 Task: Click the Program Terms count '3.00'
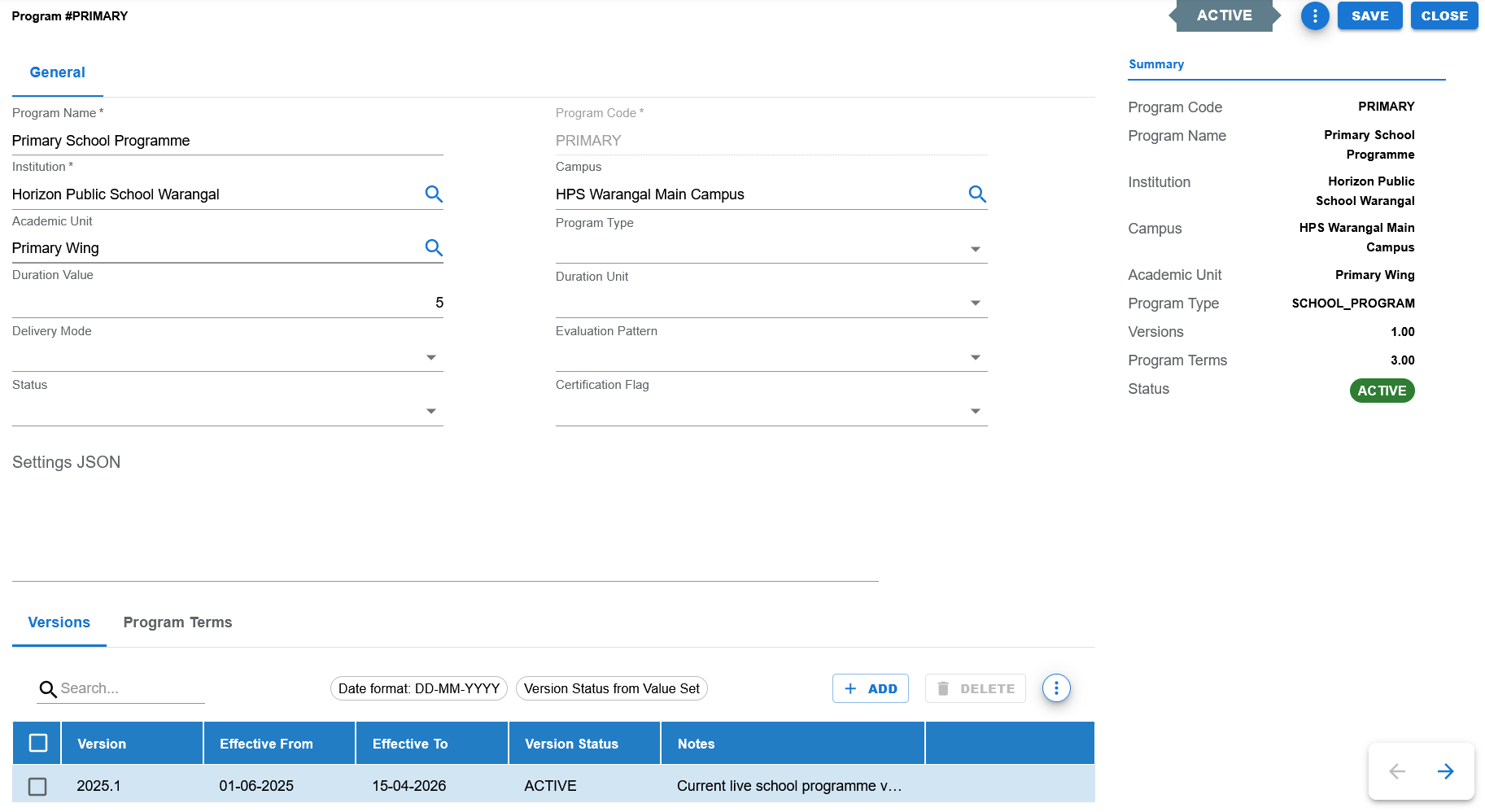pyautogui.click(x=1403, y=360)
